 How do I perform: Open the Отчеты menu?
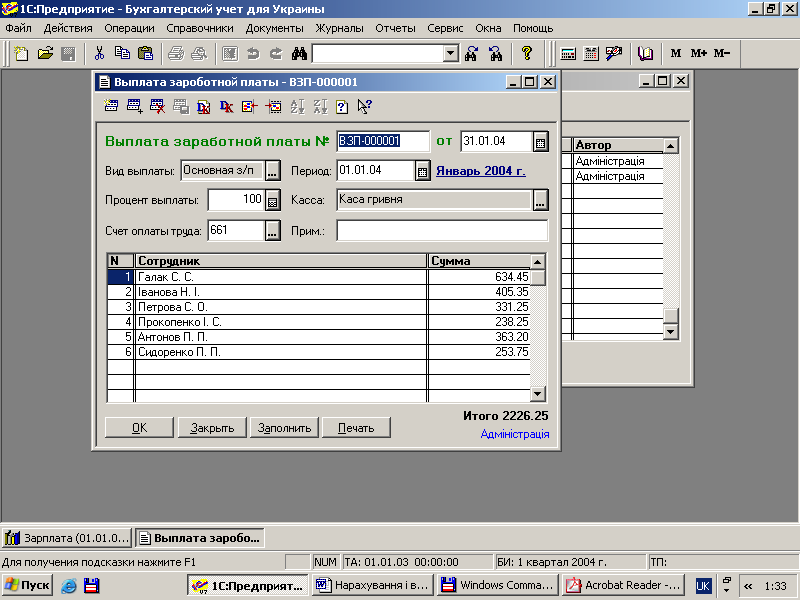coord(395,28)
